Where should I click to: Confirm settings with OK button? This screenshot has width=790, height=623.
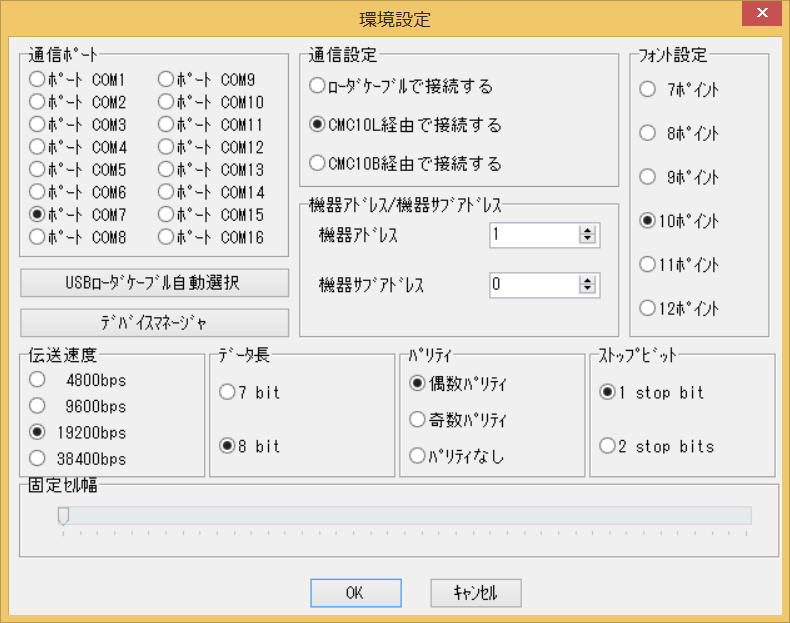click(356, 593)
